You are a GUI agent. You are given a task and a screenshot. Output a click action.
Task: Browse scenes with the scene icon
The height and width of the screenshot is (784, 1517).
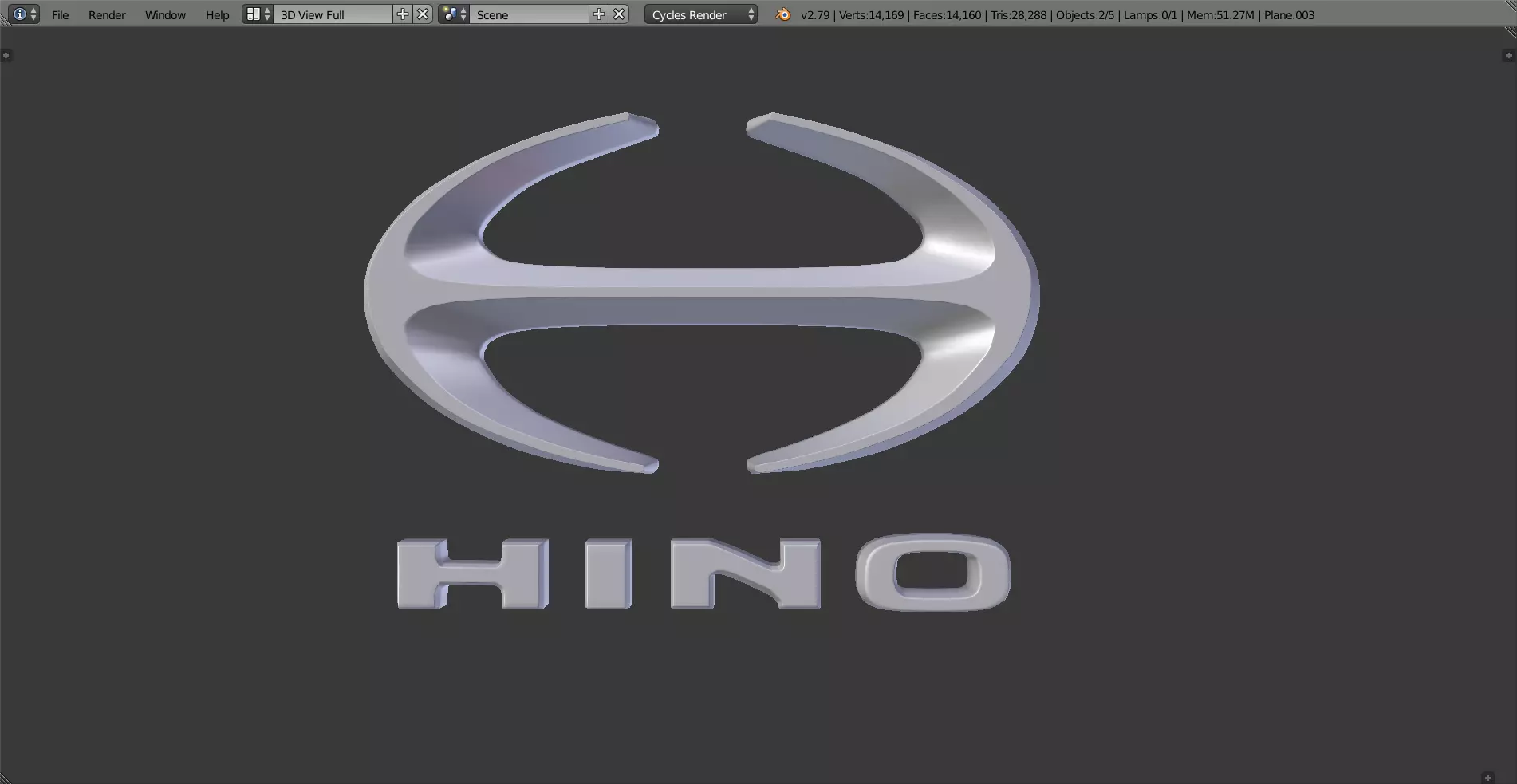pos(454,14)
